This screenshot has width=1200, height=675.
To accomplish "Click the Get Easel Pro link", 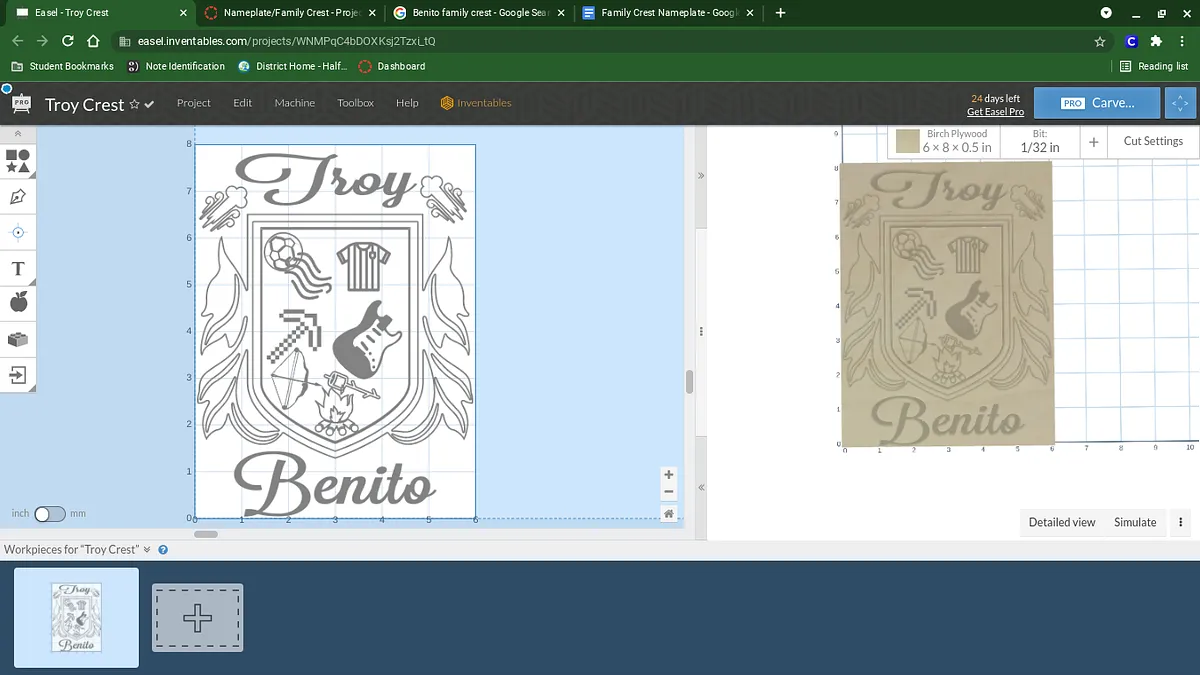I will pyautogui.click(x=995, y=112).
